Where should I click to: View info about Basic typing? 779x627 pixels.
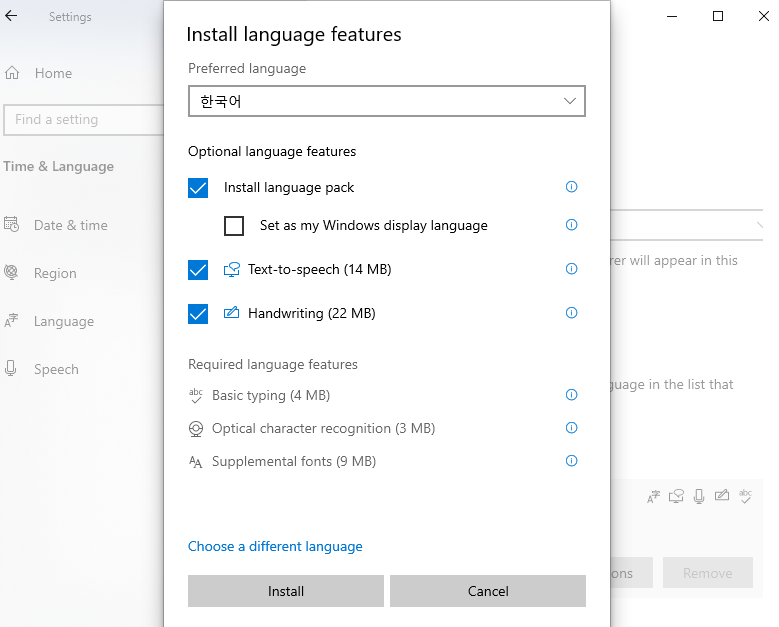pos(571,395)
